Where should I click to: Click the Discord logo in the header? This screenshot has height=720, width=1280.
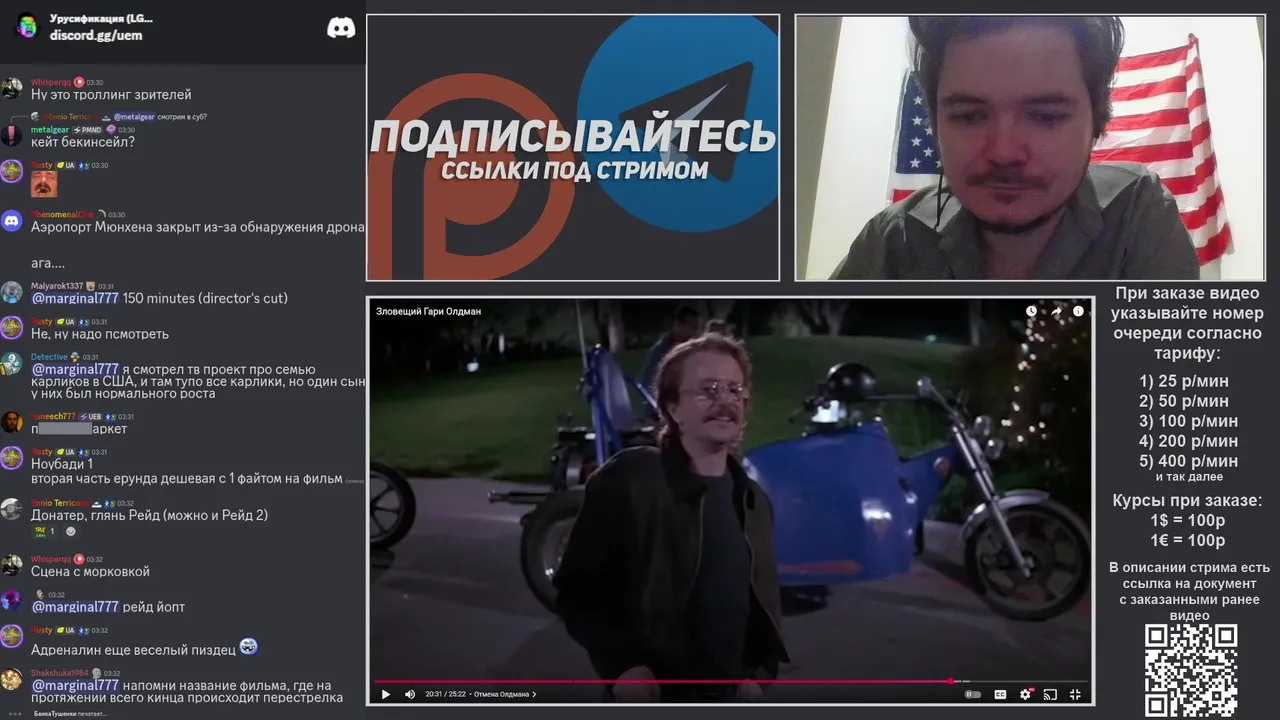click(341, 28)
